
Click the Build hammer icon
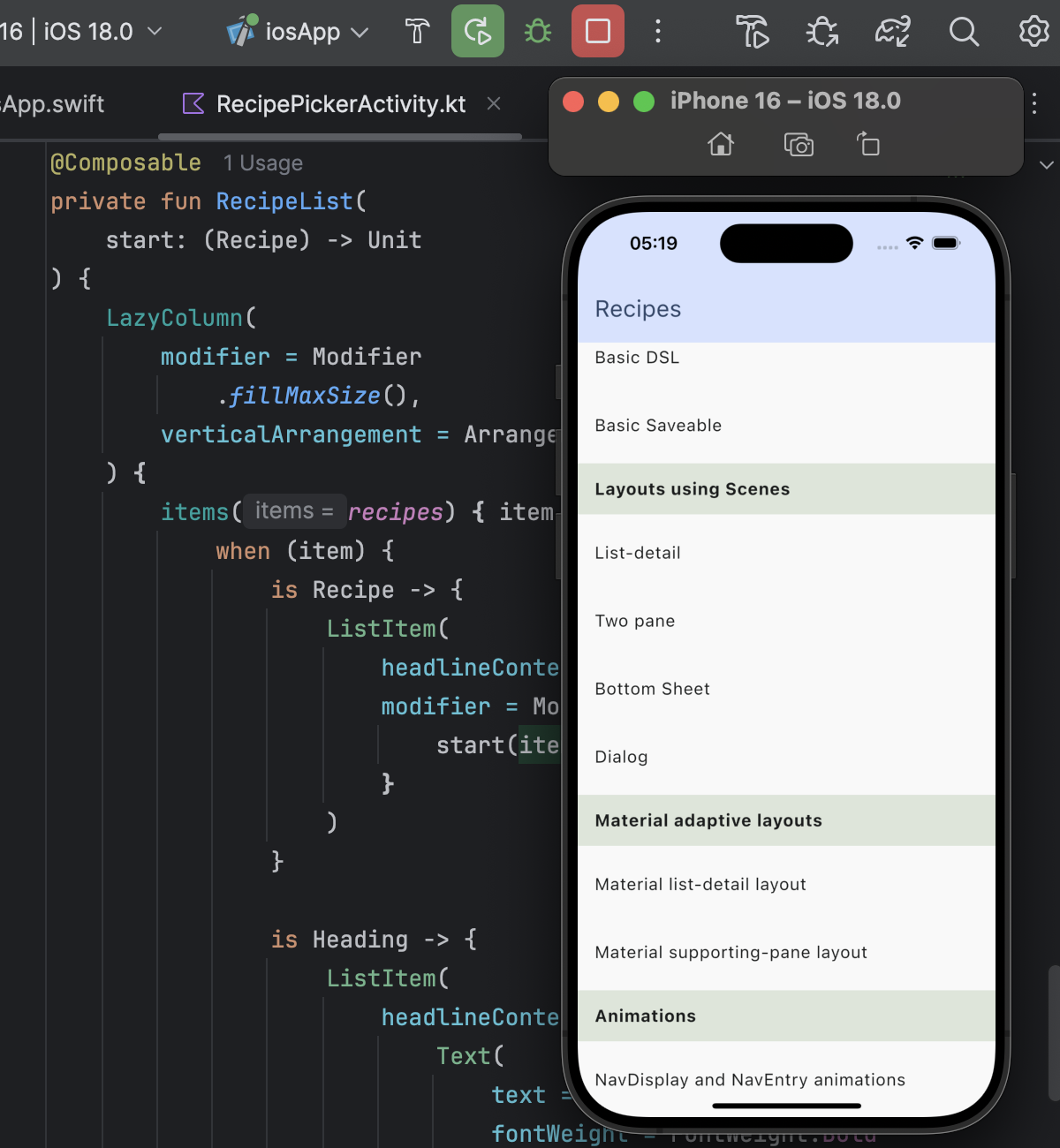417,32
